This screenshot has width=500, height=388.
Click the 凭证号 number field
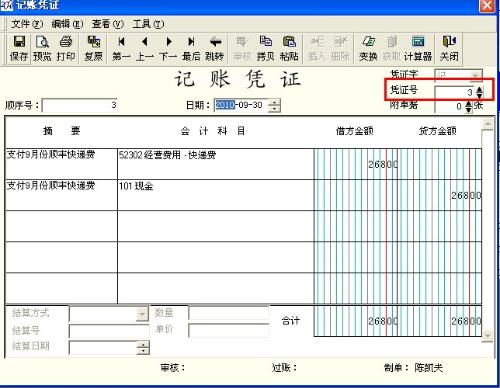(x=455, y=92)
